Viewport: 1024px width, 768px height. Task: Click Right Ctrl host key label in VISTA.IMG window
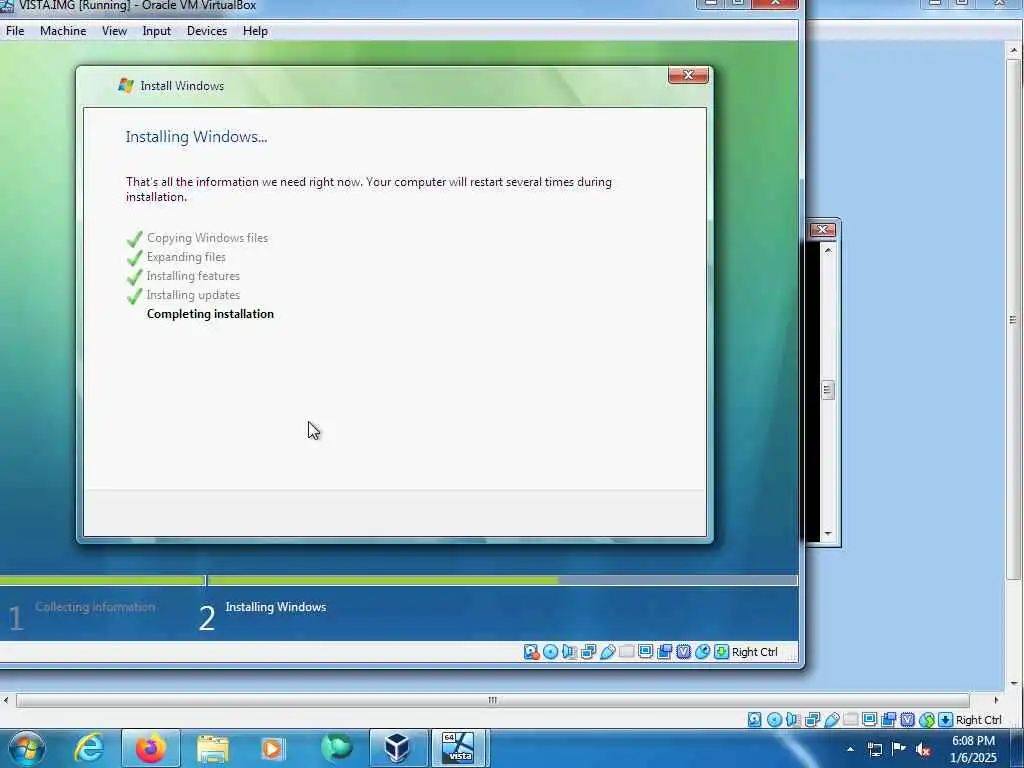[754, 652]
